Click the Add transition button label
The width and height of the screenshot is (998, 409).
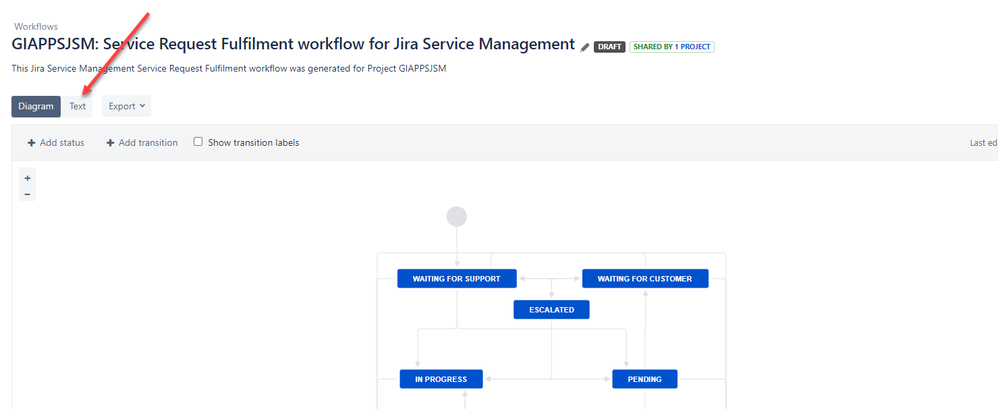click(148, 142)
